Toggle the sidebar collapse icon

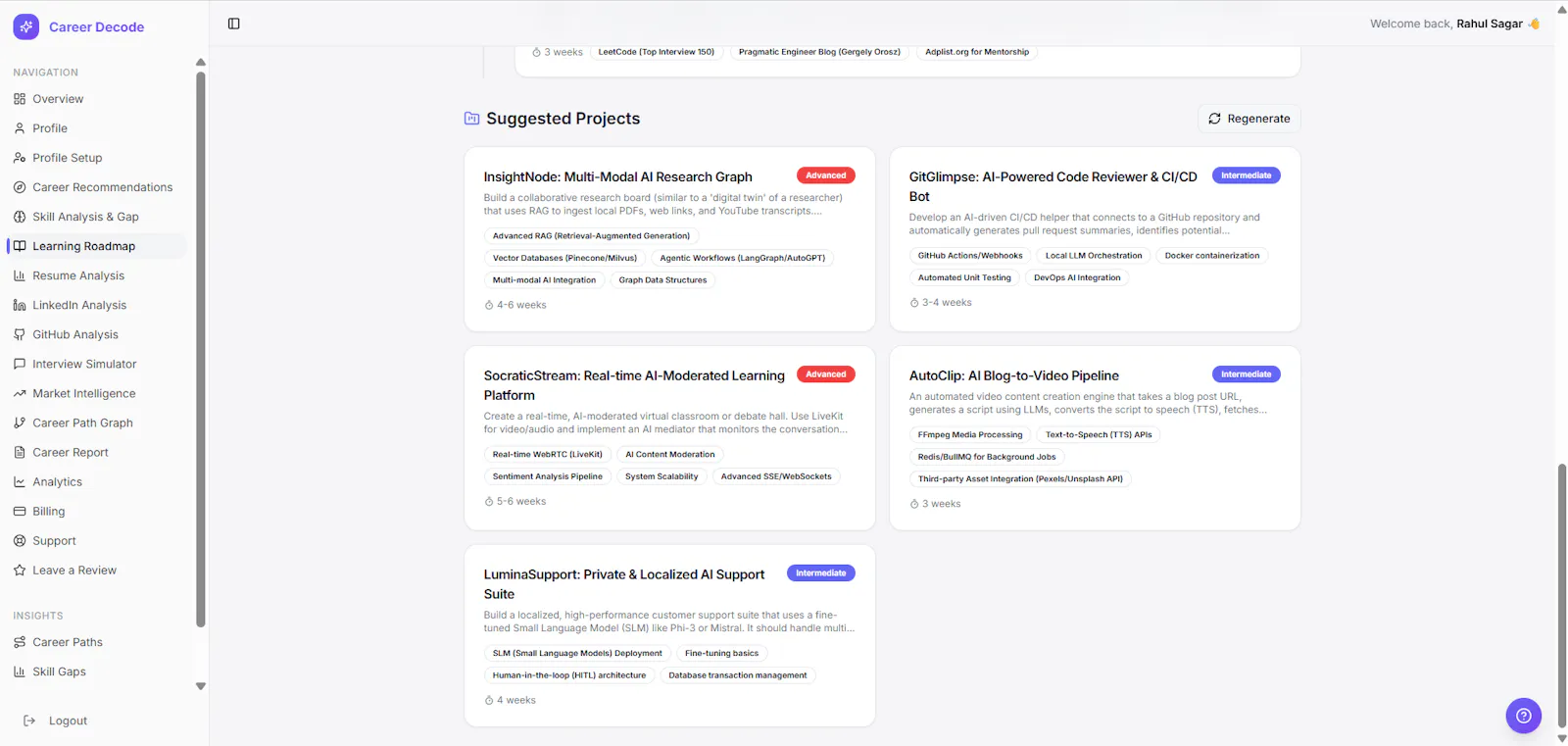pyautogui.click(x=234, y=24)
